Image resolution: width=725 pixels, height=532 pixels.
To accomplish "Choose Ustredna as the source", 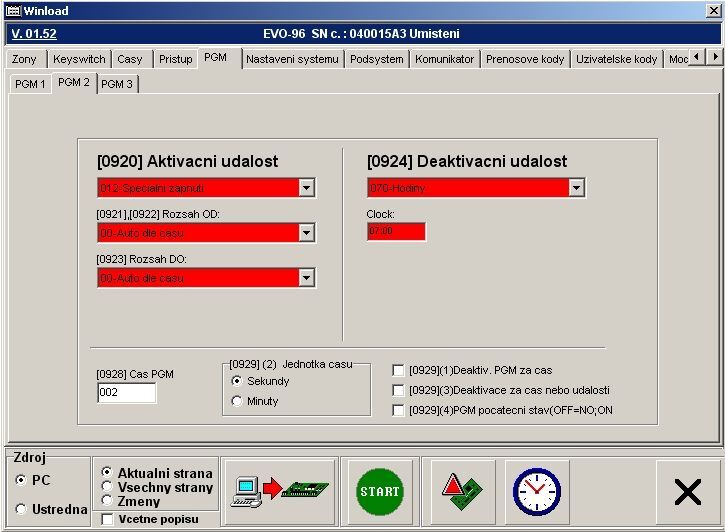I will point(21,509).
